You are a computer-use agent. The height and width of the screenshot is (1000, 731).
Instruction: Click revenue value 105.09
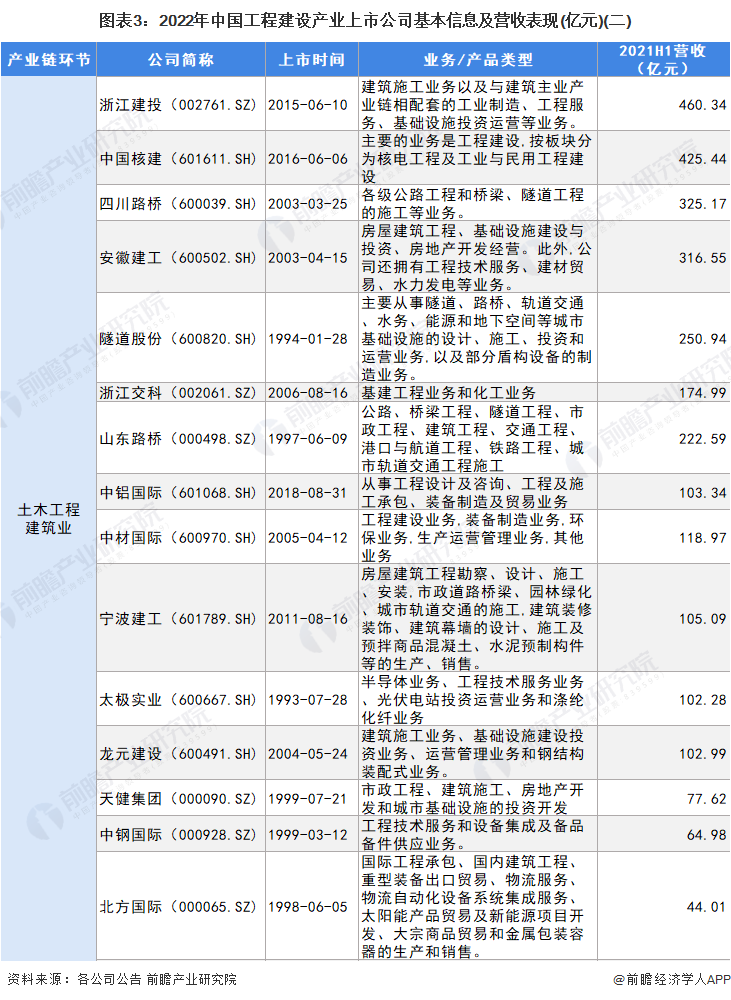(x=702, y=619)
